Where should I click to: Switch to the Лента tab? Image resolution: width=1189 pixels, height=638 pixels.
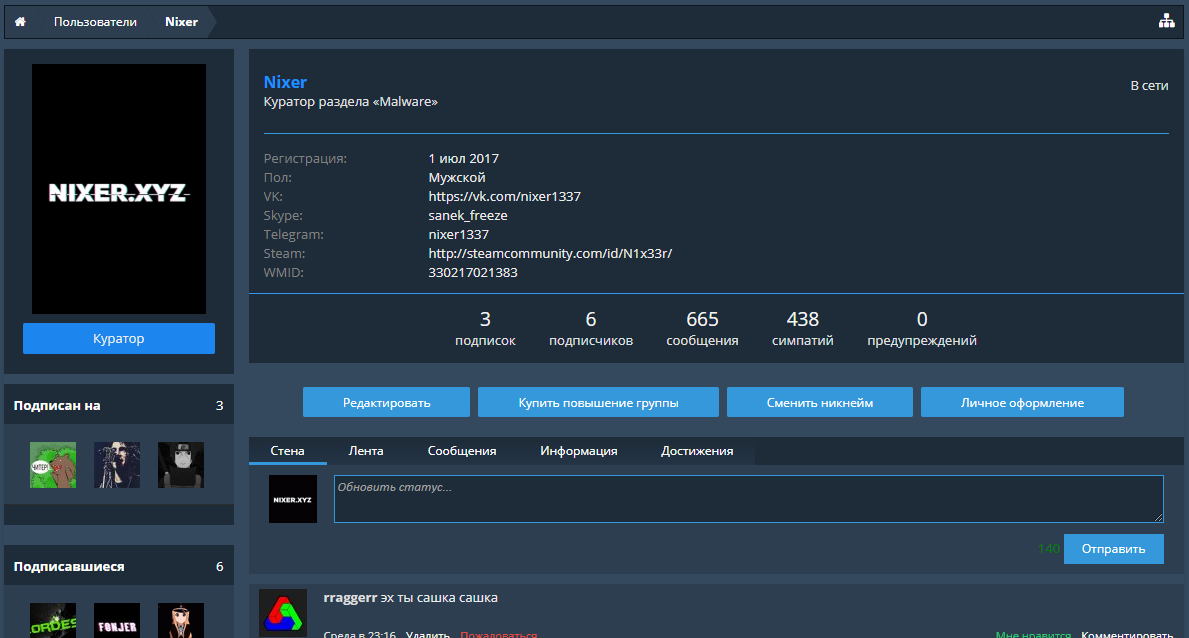(x=366, y=451)
